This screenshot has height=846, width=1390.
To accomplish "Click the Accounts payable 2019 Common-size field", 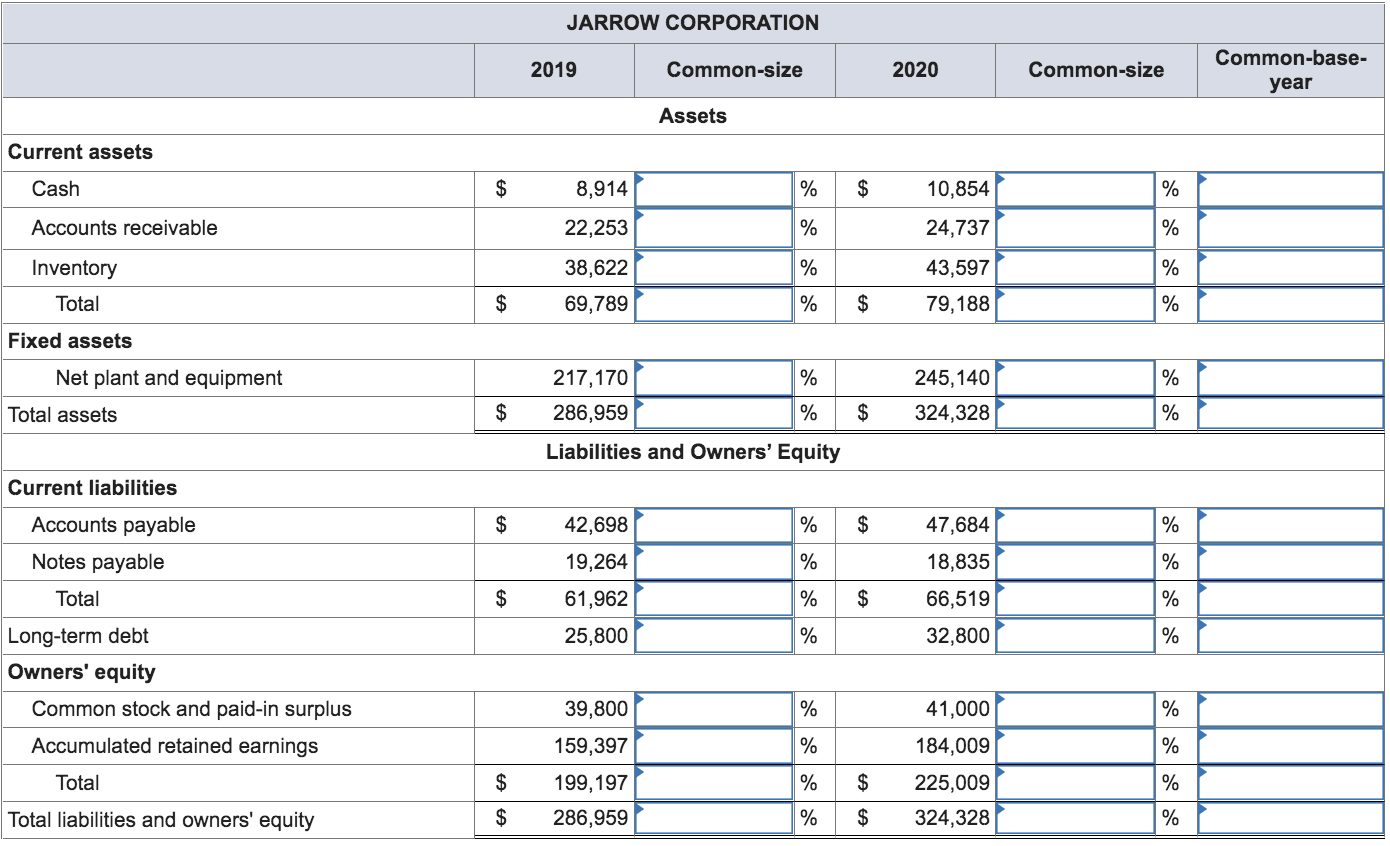I will click(714, 524).
